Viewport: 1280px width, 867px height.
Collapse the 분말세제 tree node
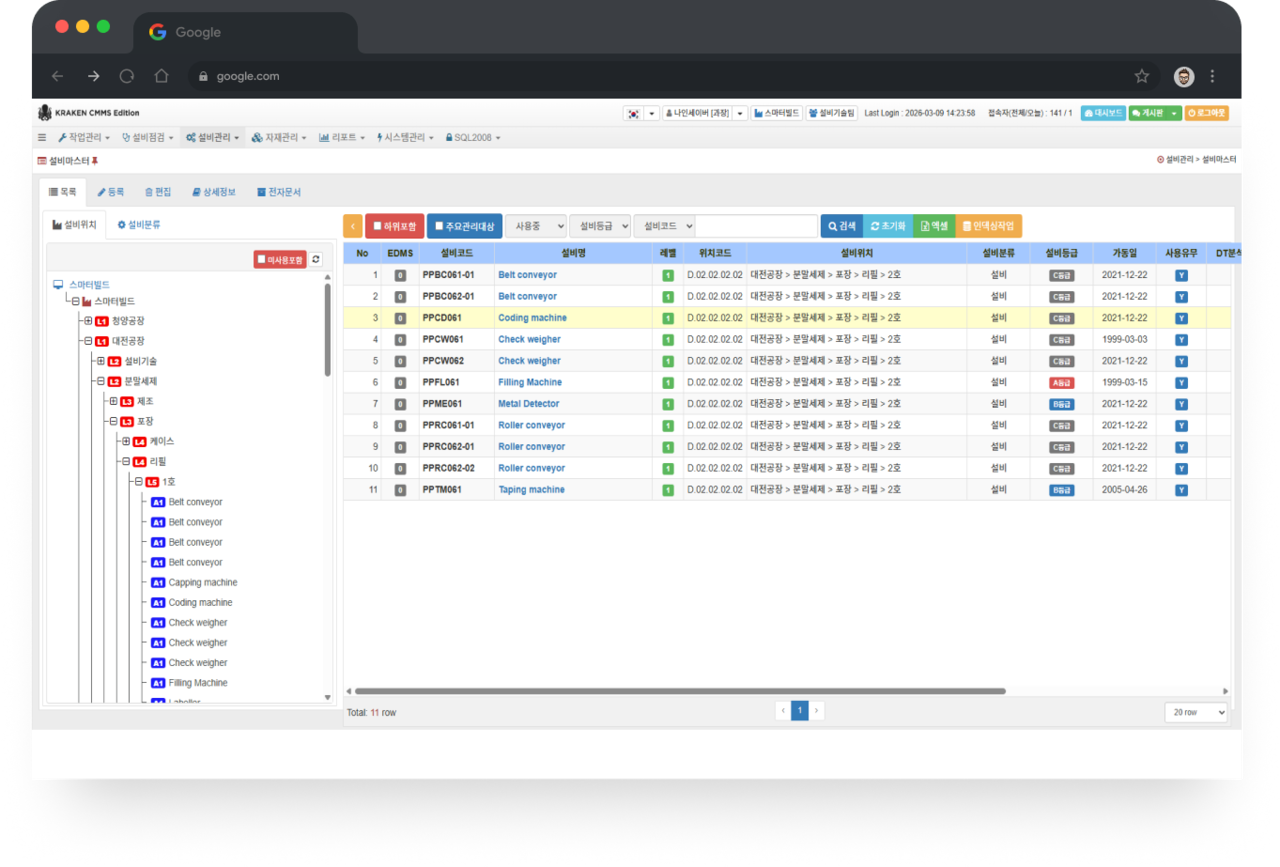101,381
